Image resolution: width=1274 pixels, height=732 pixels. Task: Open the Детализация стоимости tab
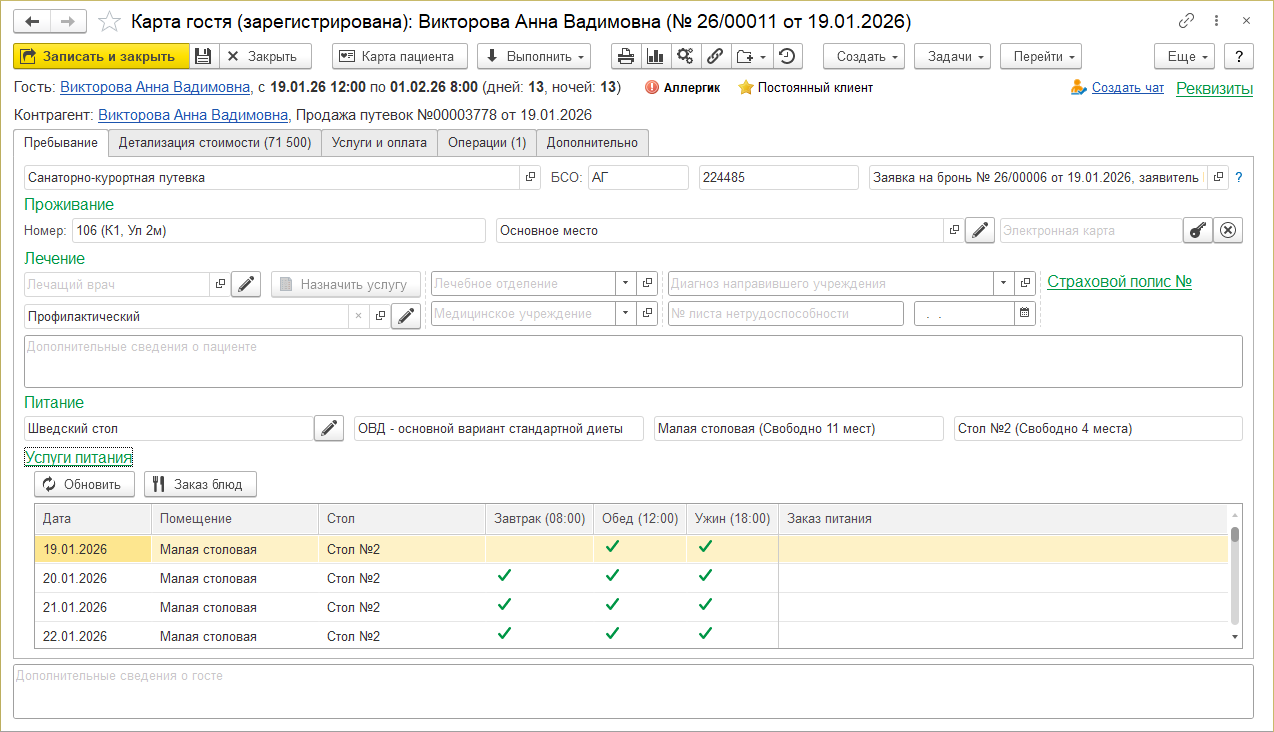(214, 143)
